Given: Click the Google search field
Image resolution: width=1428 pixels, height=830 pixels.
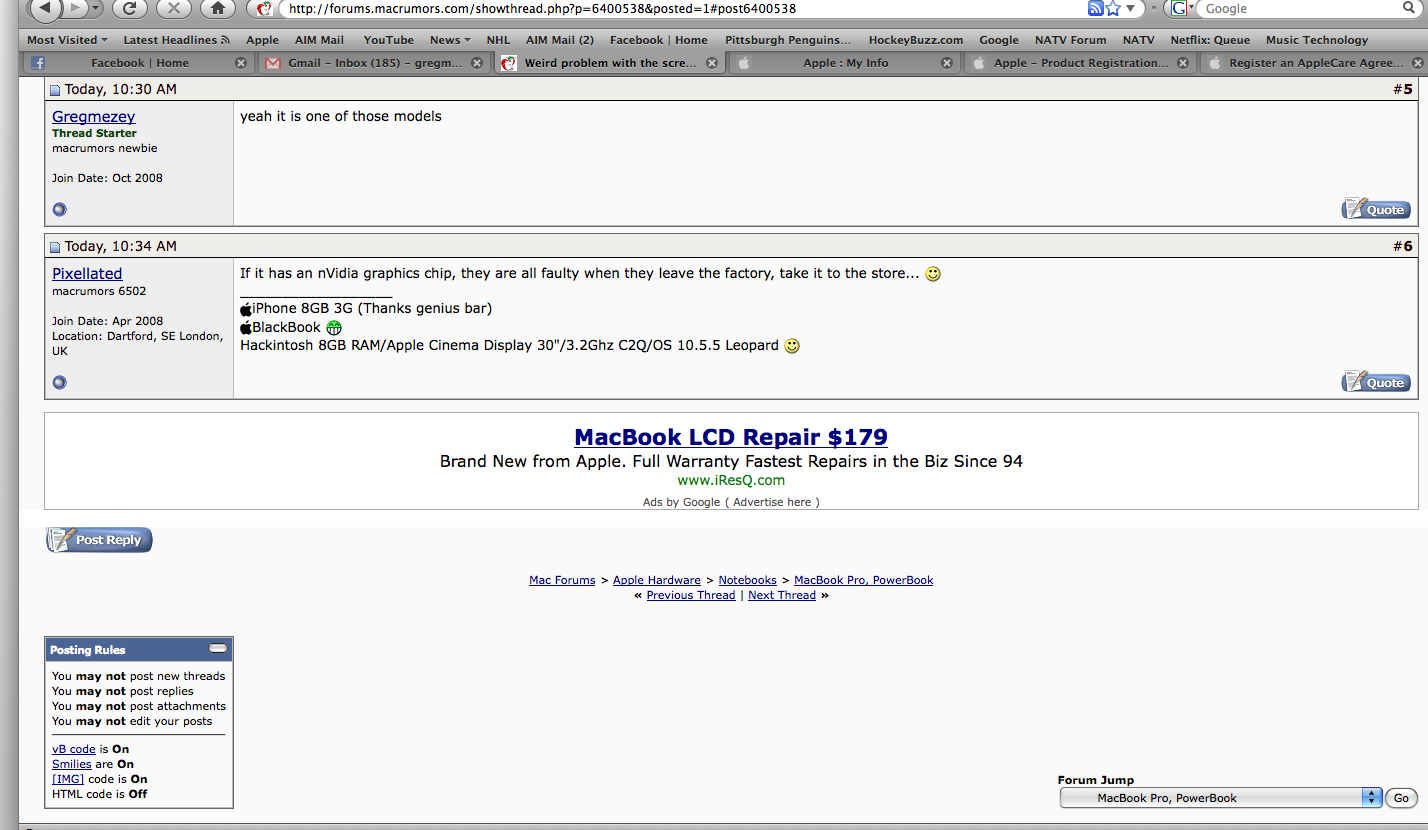Looking at the screenshot, I should click(x=1298, y=8).
